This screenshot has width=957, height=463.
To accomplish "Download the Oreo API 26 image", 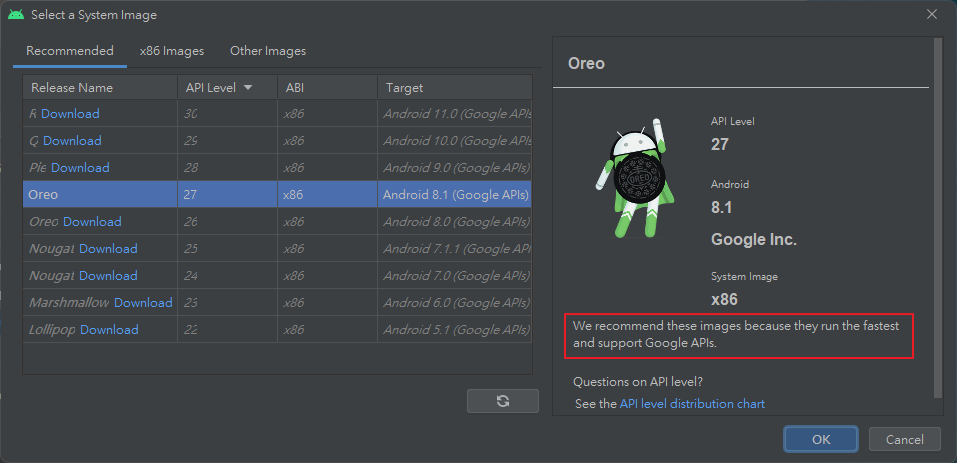I will click(92, 221).
